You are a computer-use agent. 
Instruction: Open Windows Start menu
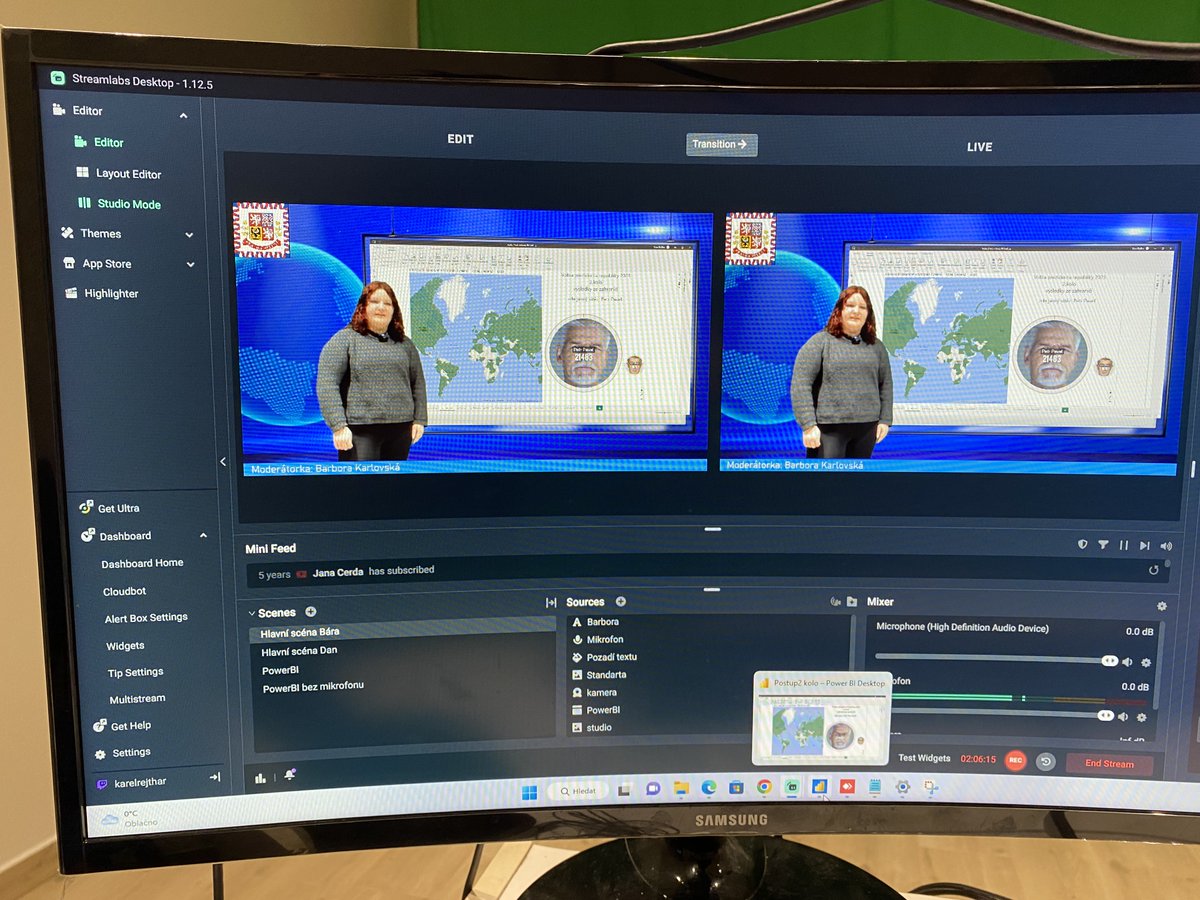click(529, 791)
